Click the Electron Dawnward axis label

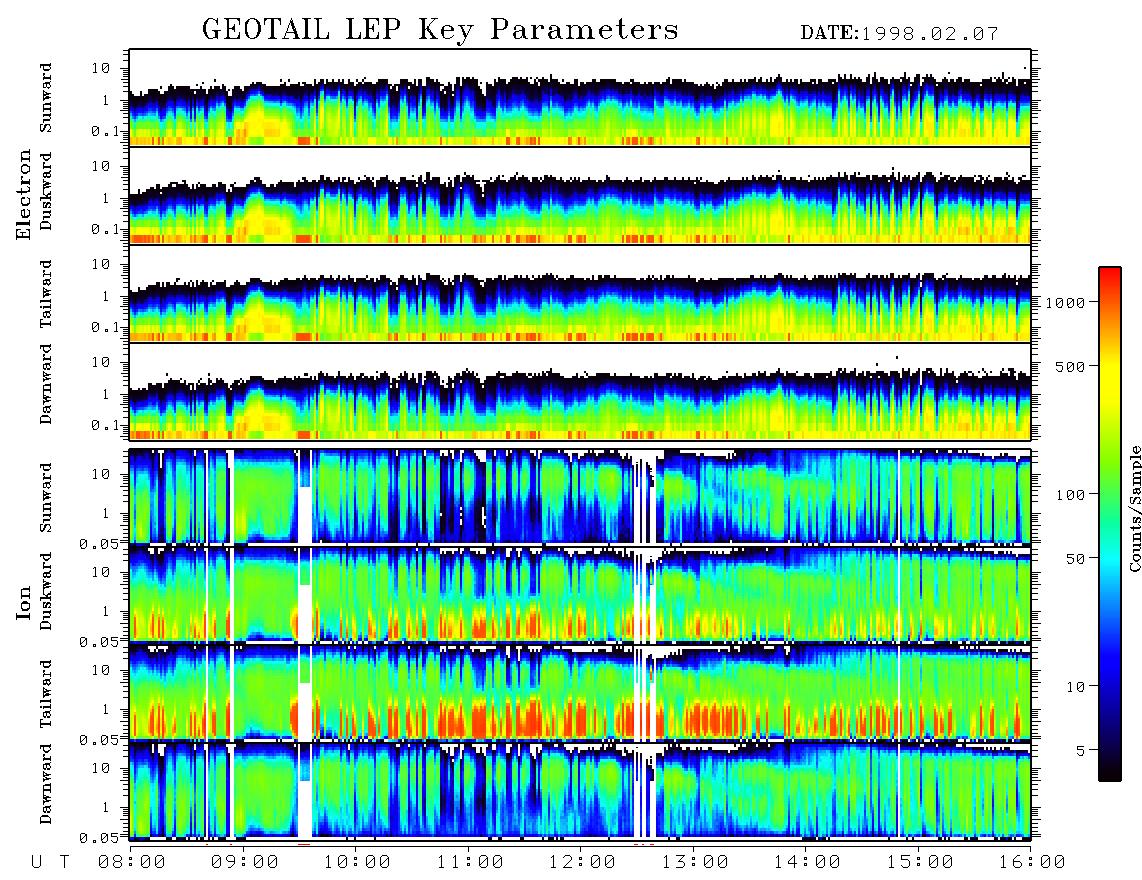click(46, 385)
